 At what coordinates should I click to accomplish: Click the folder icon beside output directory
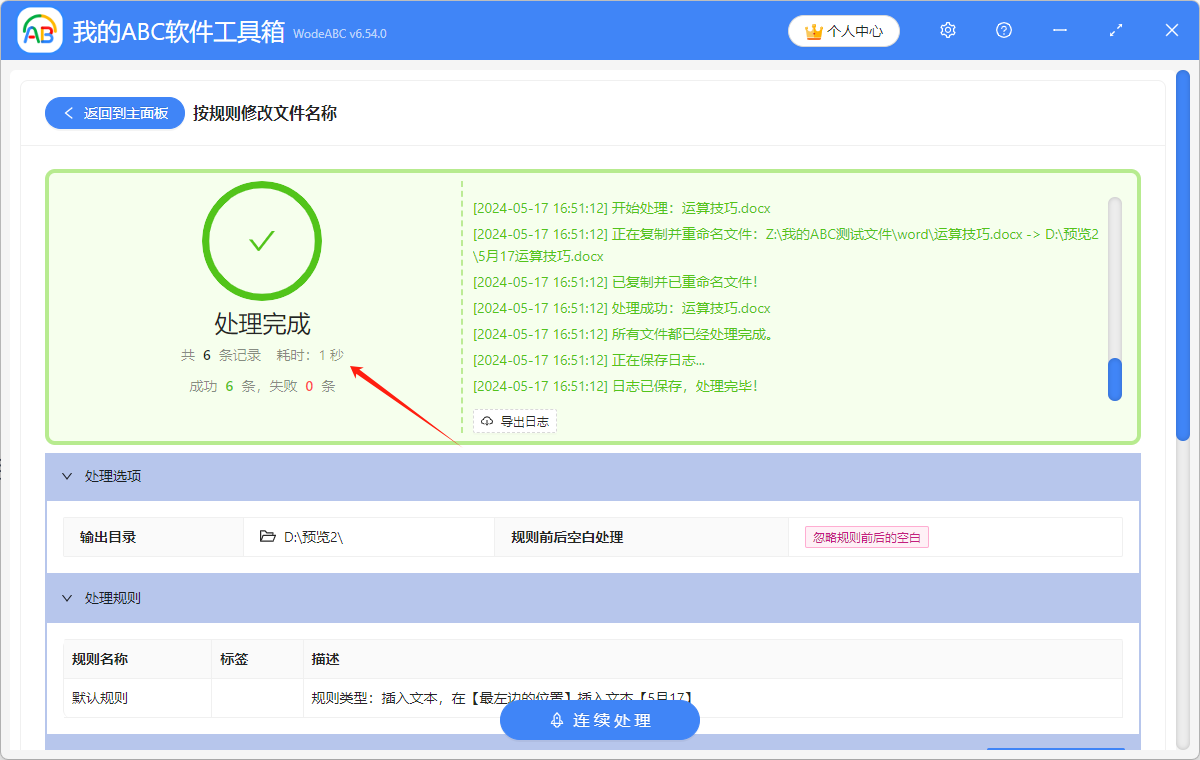coord(267,536)
